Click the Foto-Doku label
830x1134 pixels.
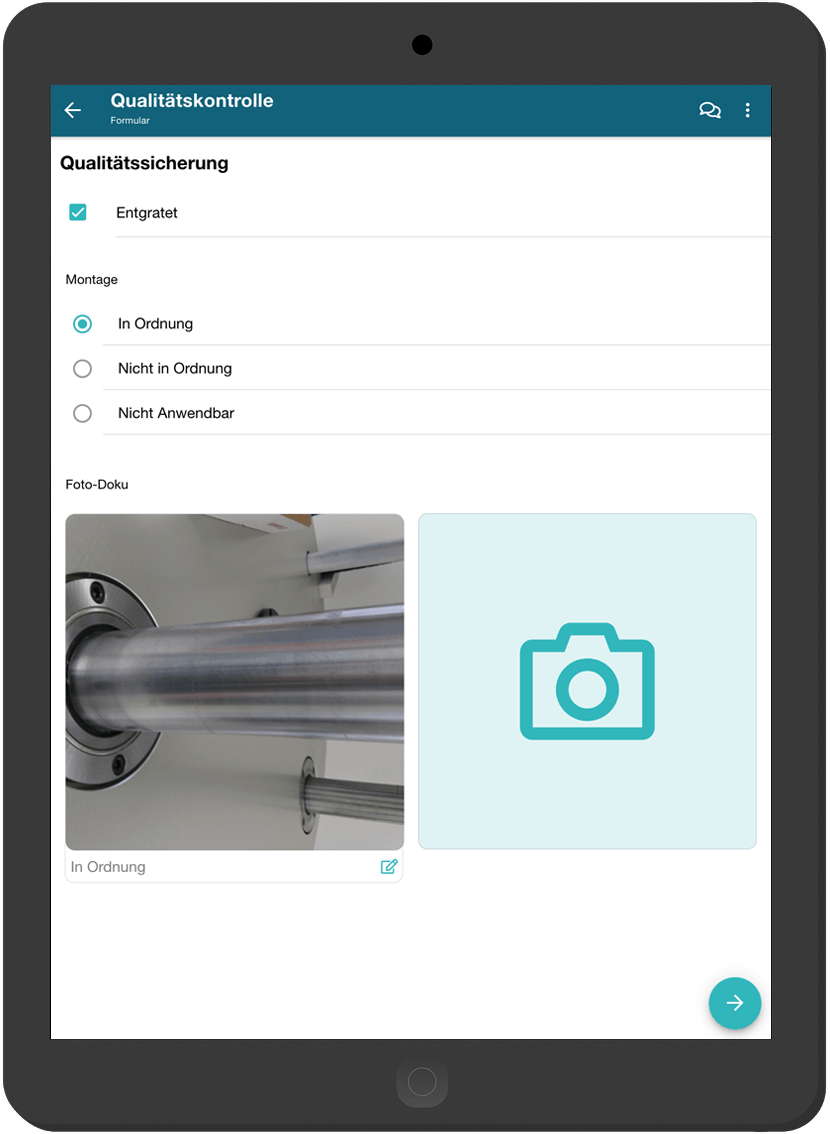(97, 485)
